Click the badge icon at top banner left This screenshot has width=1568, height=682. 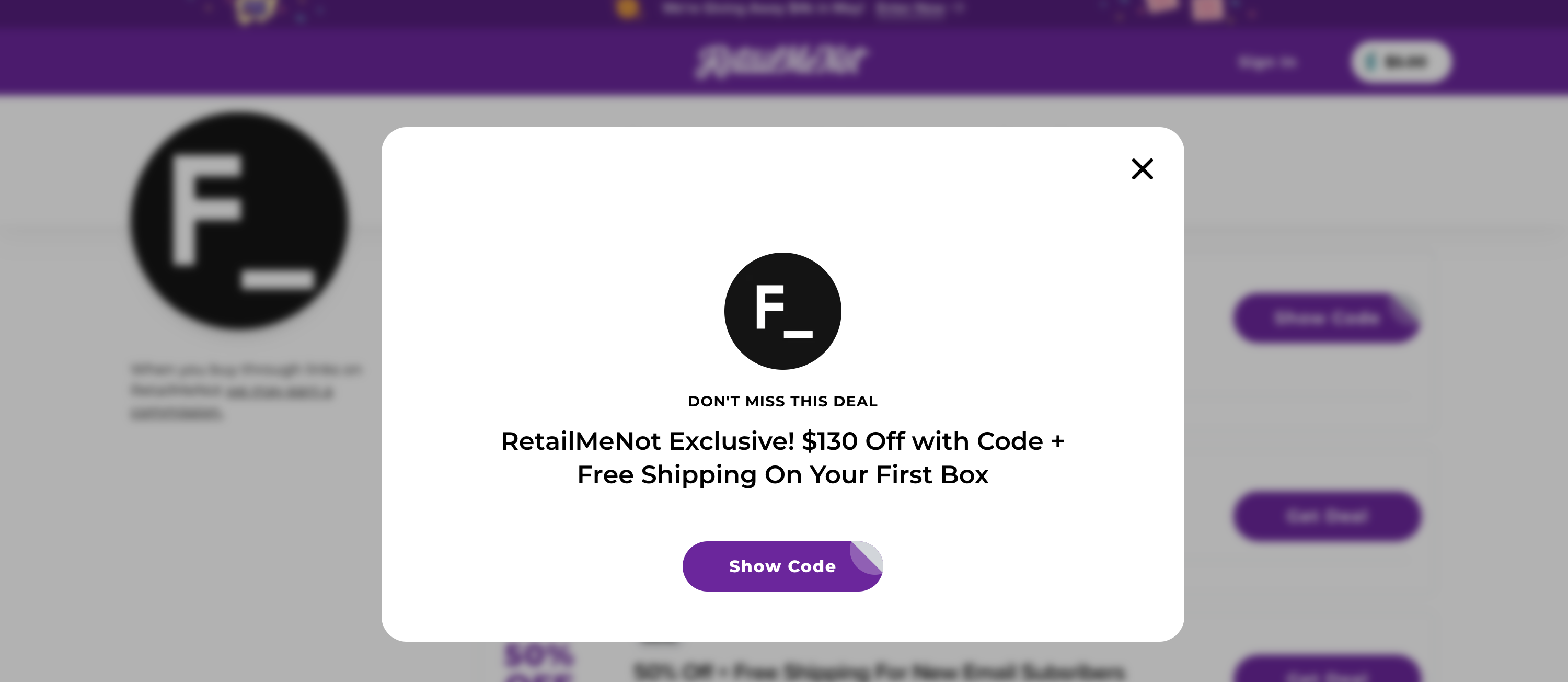pos(255,10)
